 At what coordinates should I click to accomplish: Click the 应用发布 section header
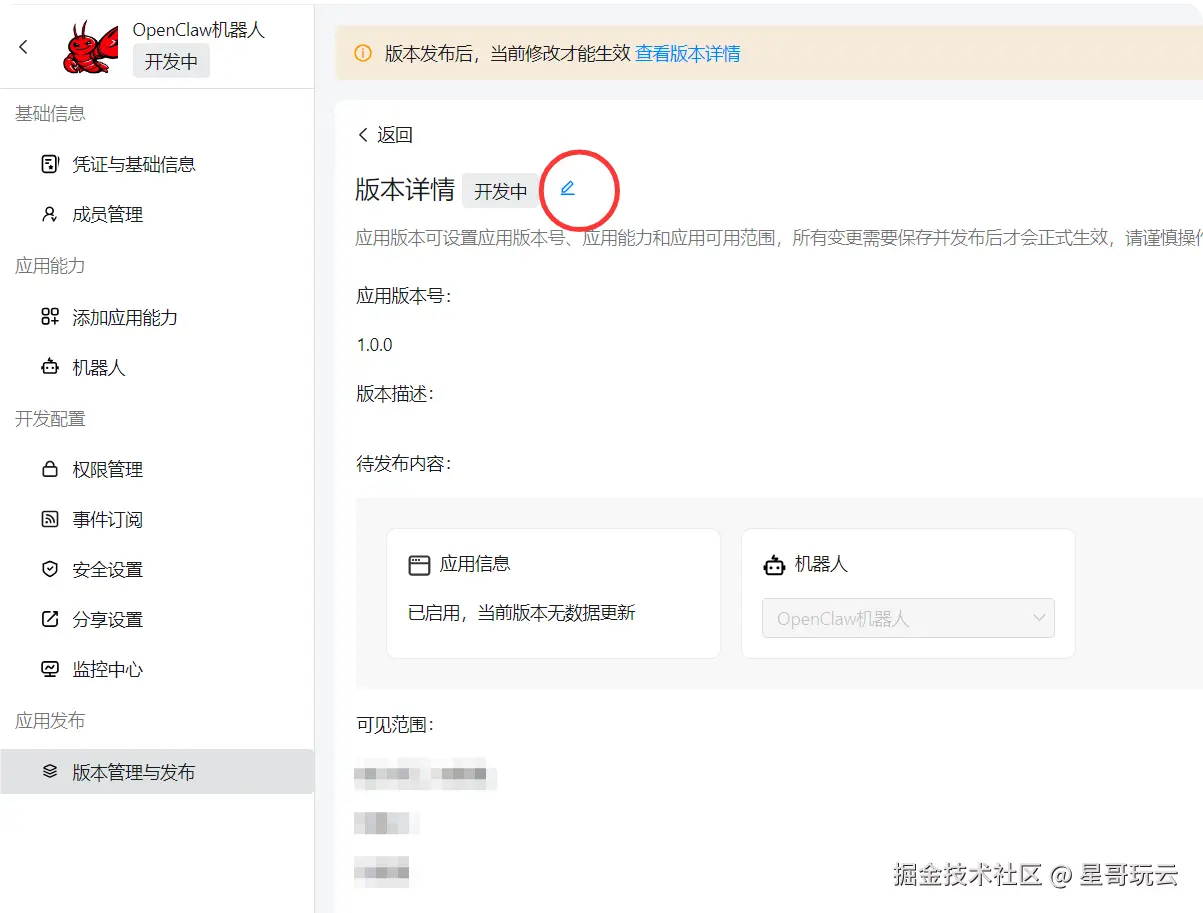tap(50, 721)
